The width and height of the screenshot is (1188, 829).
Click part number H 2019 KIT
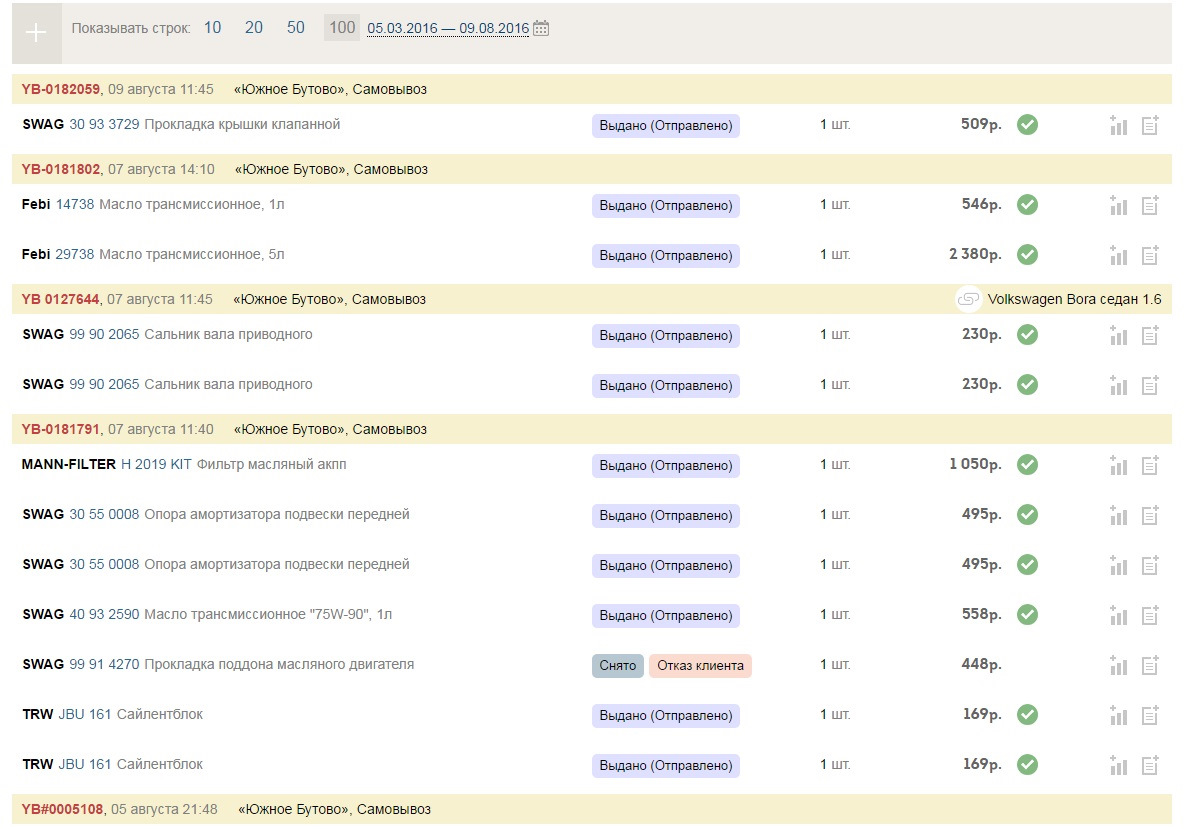(x=156, y=464)
